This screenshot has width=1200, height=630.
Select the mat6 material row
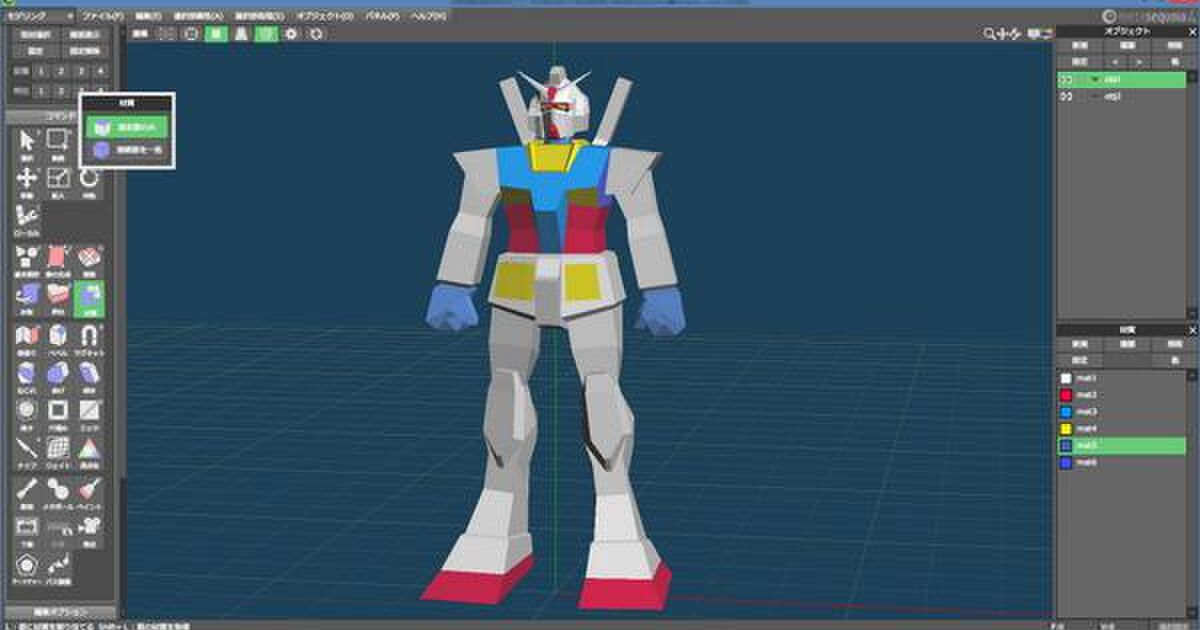pos(1122,463)
